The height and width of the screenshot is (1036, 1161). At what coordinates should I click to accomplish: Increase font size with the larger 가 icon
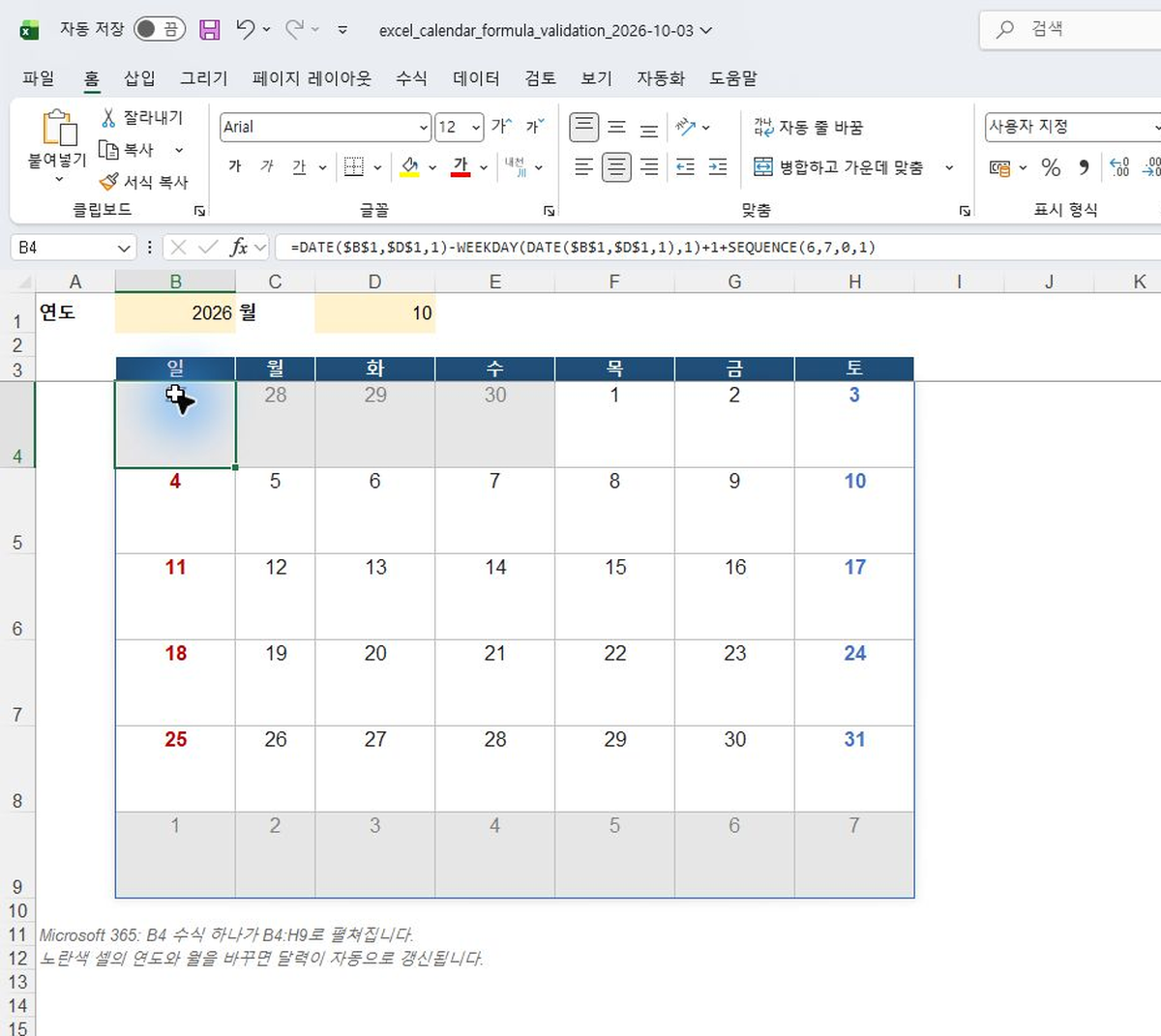click(x=502, y=127)
